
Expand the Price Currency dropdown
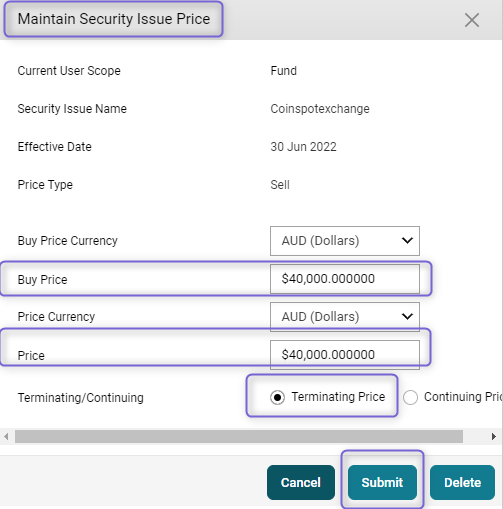[345, 317]
